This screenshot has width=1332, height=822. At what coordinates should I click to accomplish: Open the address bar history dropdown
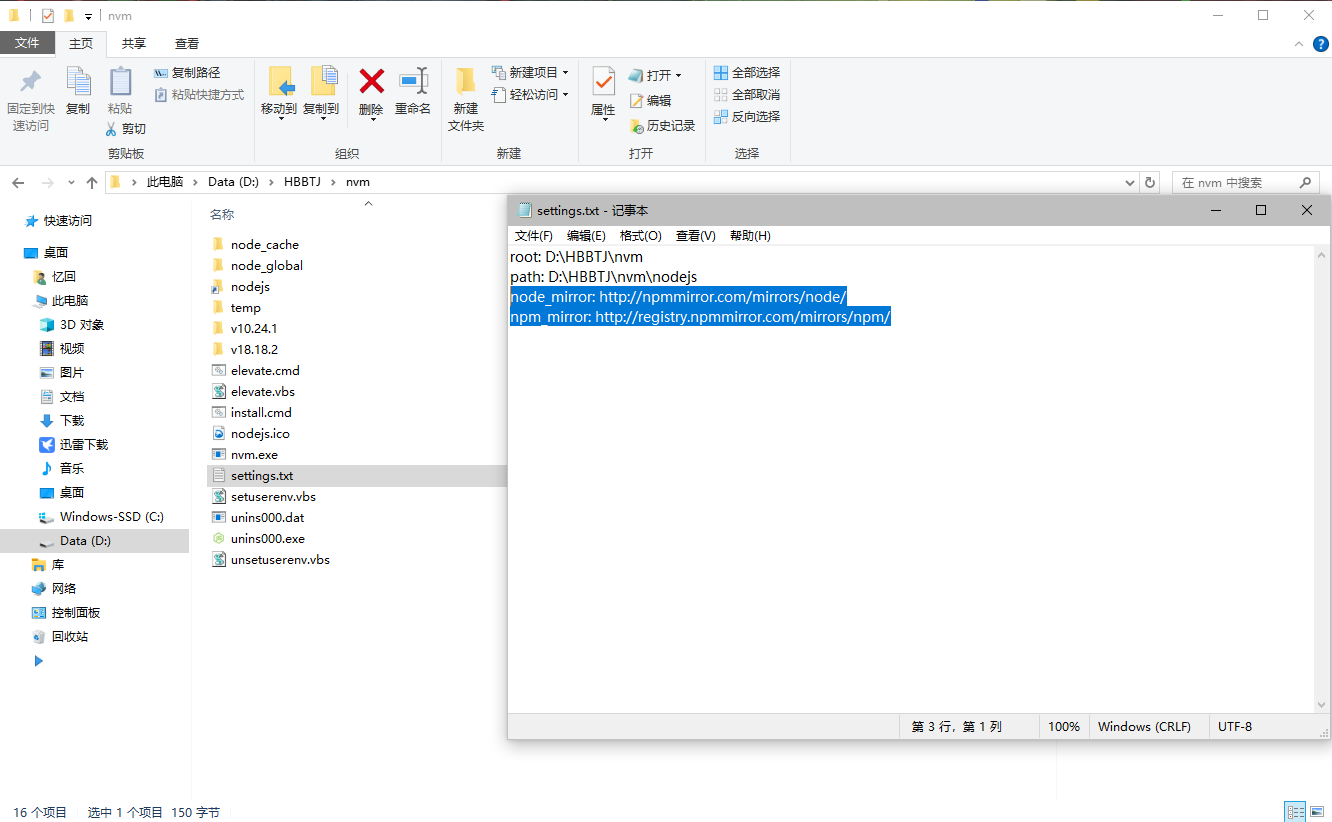(x=1130, y=183)
